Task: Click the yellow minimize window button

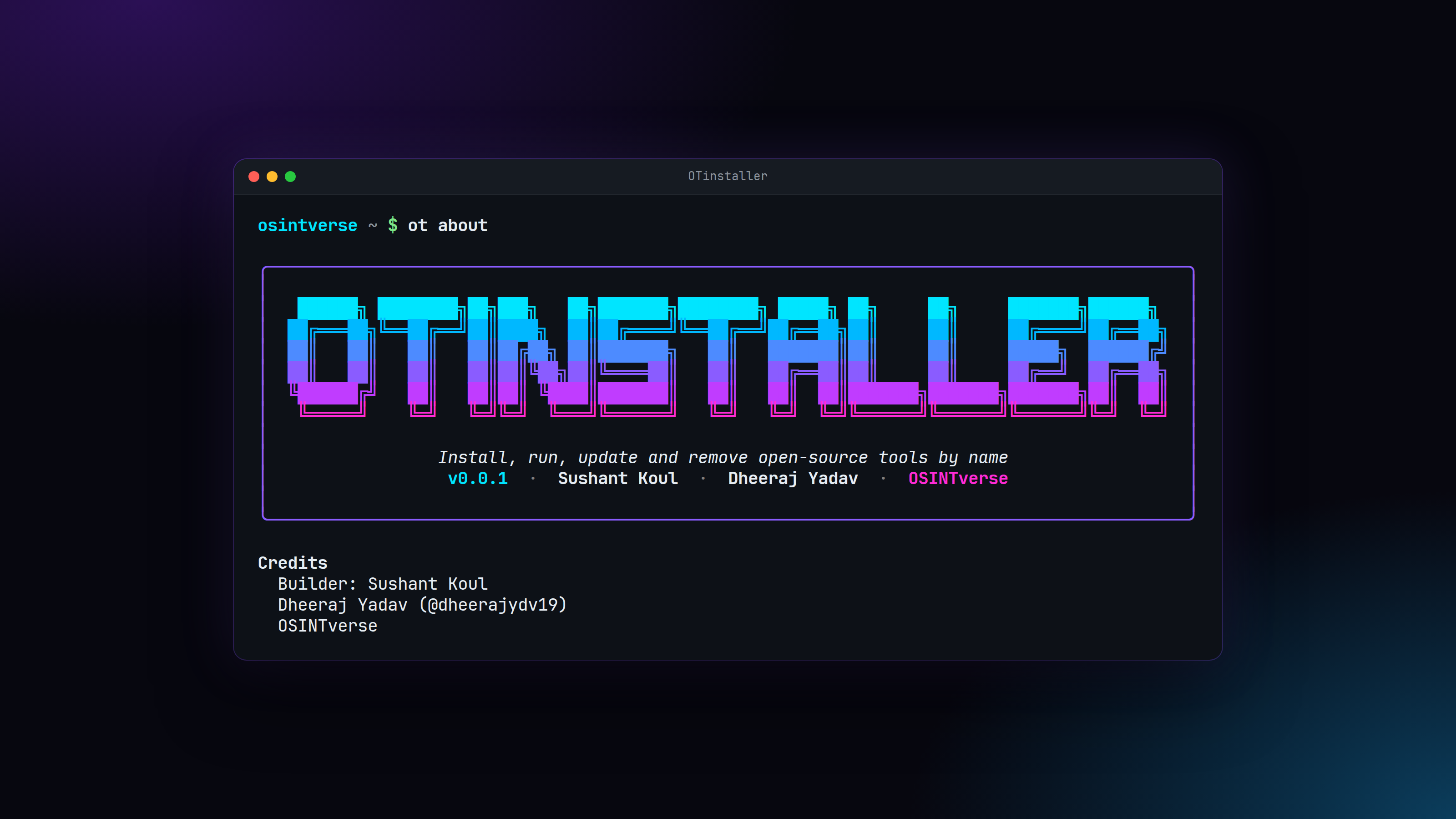Action: click(272, 177)
